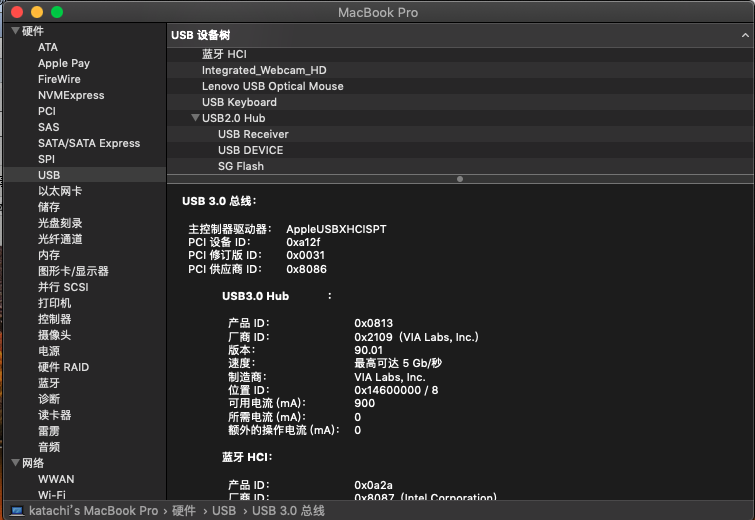This screenshot has width=755, height=520.
Task: Select 储存 storage entry
Action: pyautogui.click(x=49, y=207)
